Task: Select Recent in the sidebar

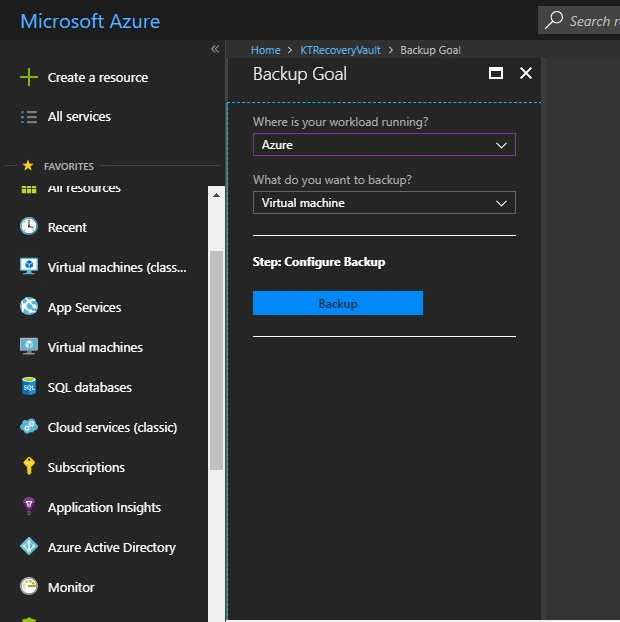Action: point(67,227)
